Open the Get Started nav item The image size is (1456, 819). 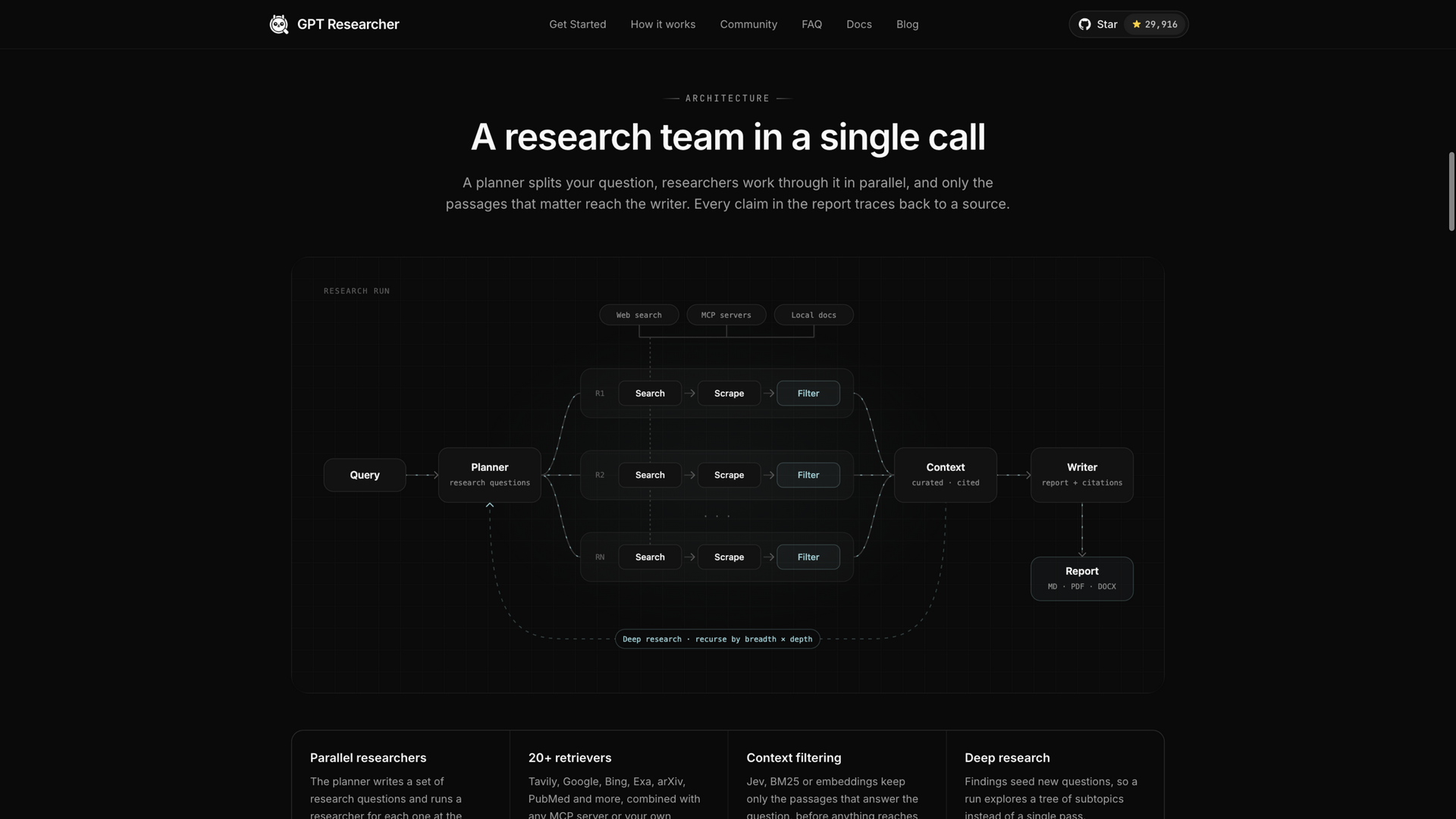578,24
